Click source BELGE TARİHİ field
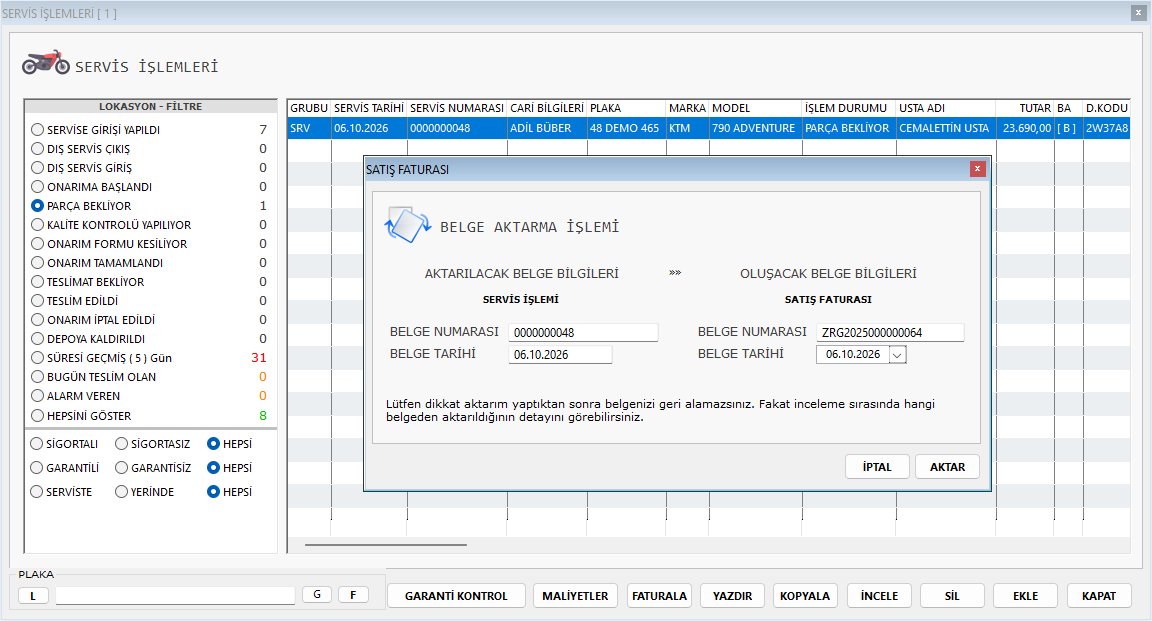Screen dimensions: 1152x621 tap(560, 355)
